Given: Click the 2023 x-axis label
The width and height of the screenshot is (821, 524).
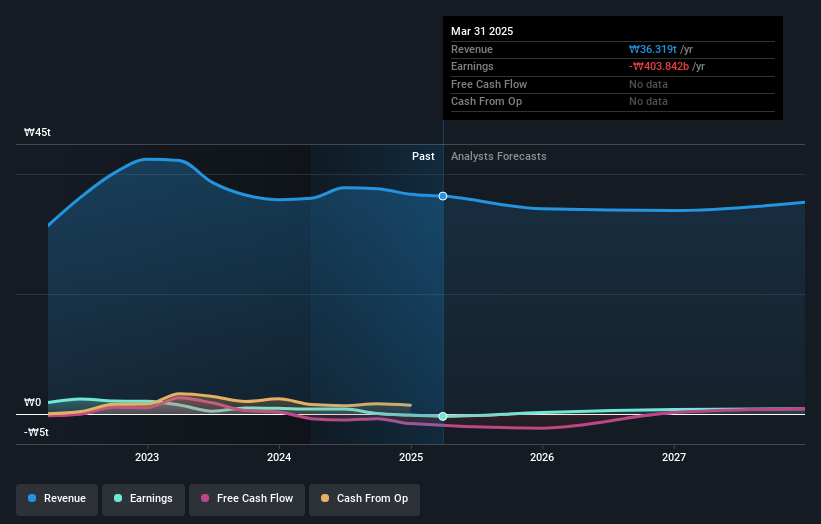Looking at the screenshot, I should tap(147, 458).
